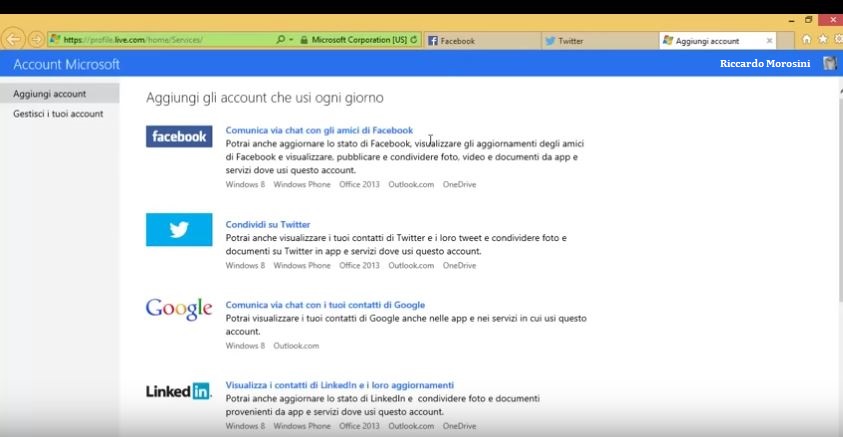843x437 pixels.
Task: Click the Google logo
Action: (x=179, y=309)
